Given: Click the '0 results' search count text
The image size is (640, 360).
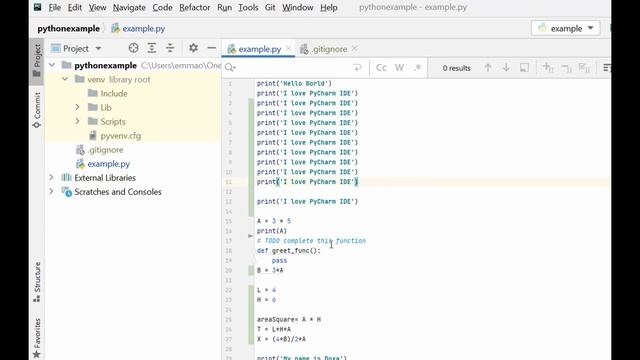Looking at the screenshot, I should click(457, 68).
